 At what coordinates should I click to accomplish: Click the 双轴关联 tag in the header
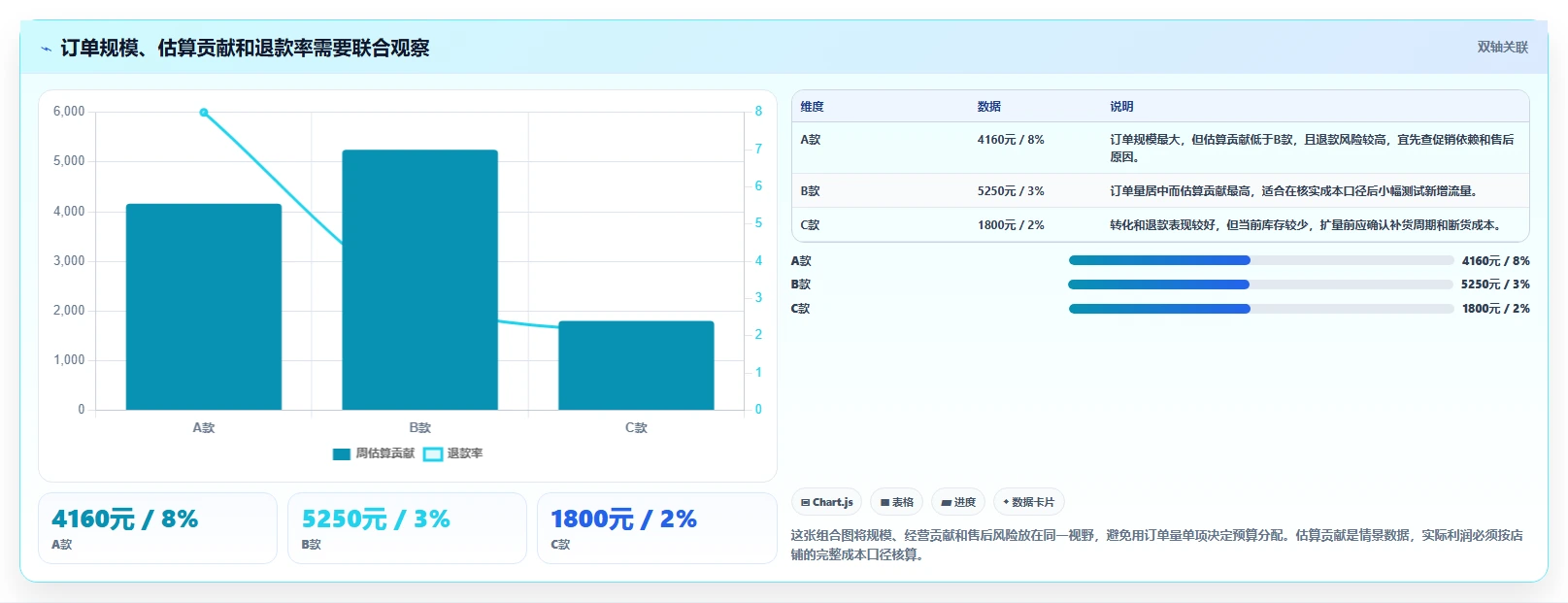[x=1502, y=47]
